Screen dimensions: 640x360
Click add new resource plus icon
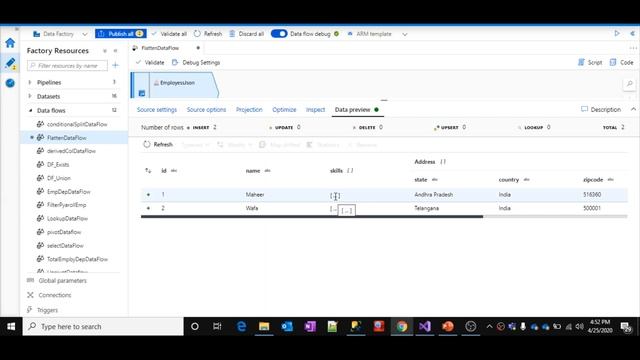click(116, 65)
